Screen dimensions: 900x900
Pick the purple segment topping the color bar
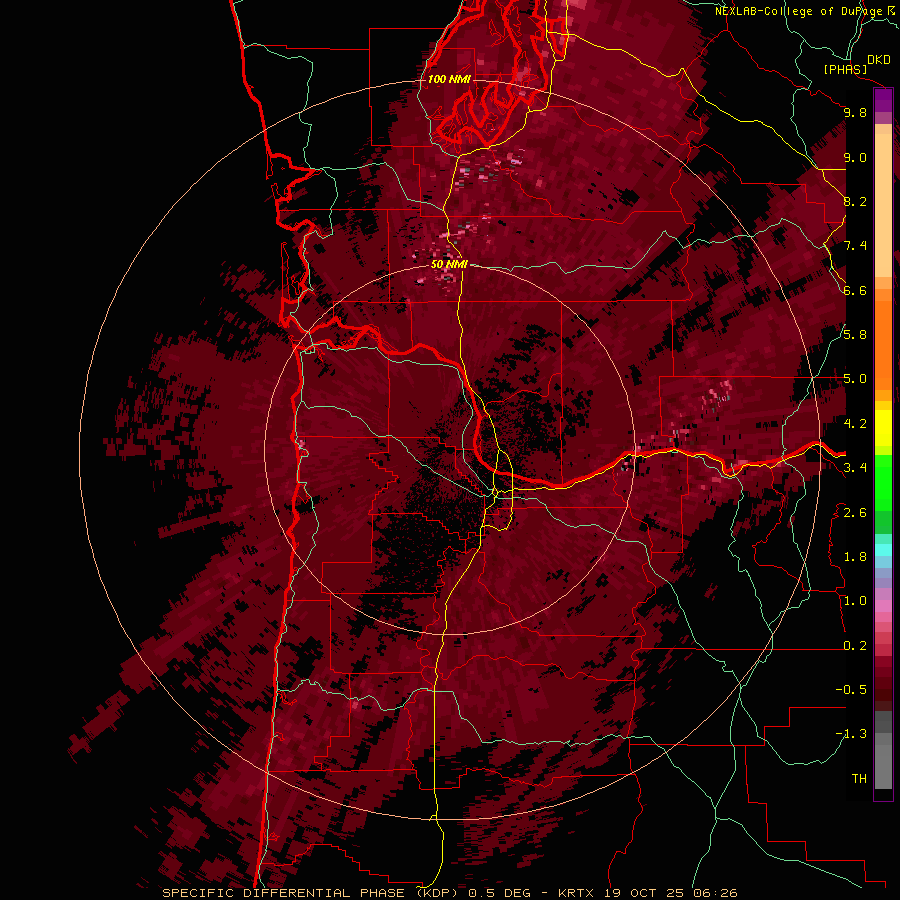tap(883, 100)
